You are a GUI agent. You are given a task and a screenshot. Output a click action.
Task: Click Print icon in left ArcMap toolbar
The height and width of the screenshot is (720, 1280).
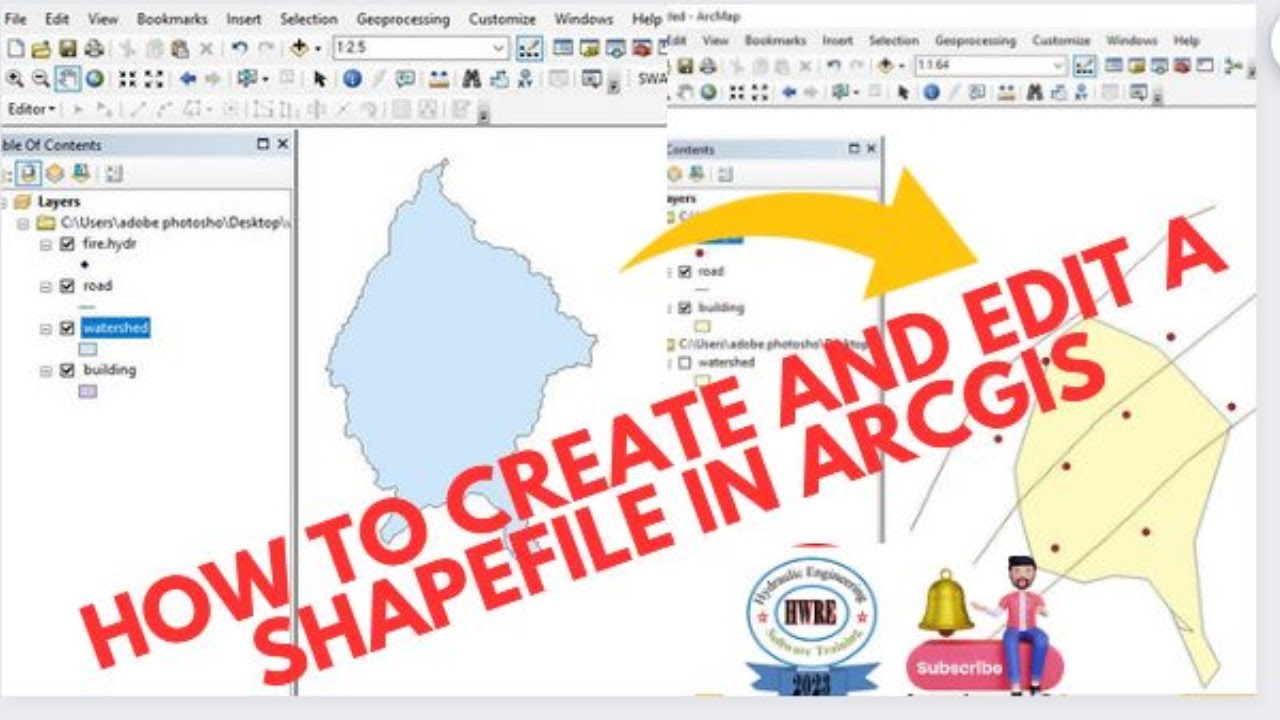pyautogui.click(x=94, y=48)
